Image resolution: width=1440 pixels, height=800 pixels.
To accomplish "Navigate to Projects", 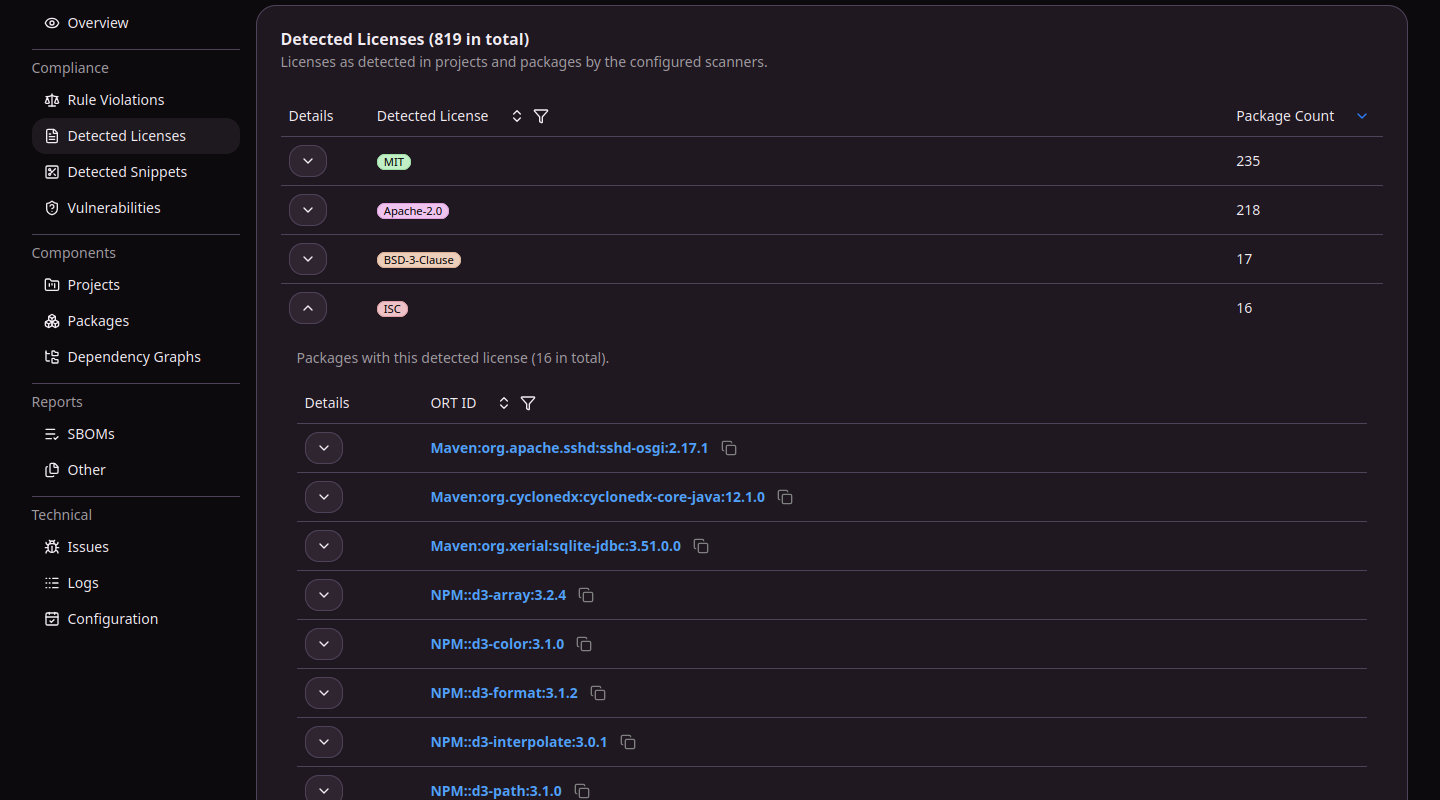I will (x=136, y=285).
